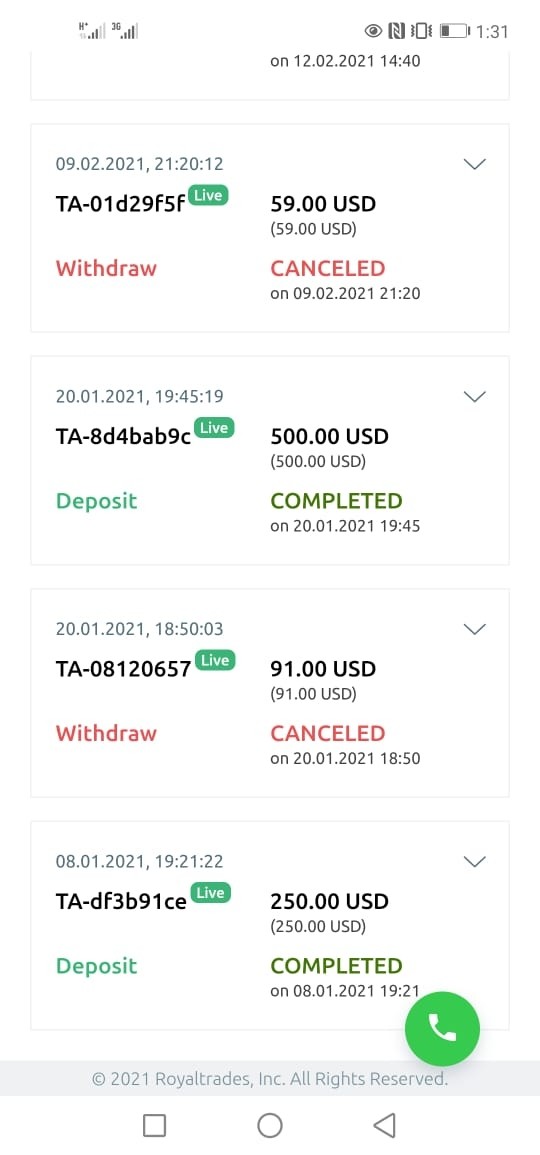The width and height of the screenshot is (540, 1155).
Task: Tap Live badge beside TA-01d29f5f
Action: (x=208, y=195)
